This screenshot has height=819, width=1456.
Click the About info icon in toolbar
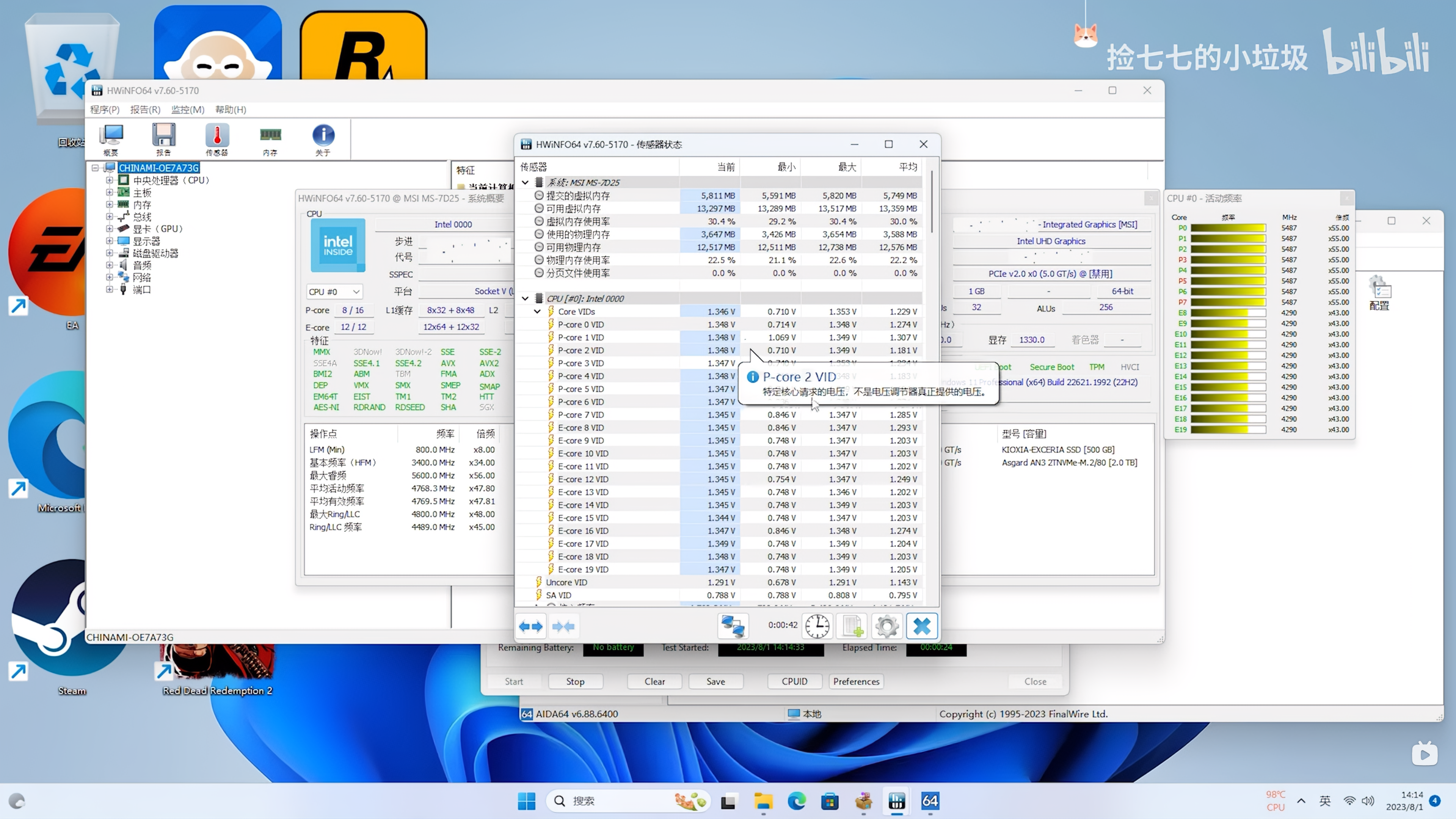323,138
